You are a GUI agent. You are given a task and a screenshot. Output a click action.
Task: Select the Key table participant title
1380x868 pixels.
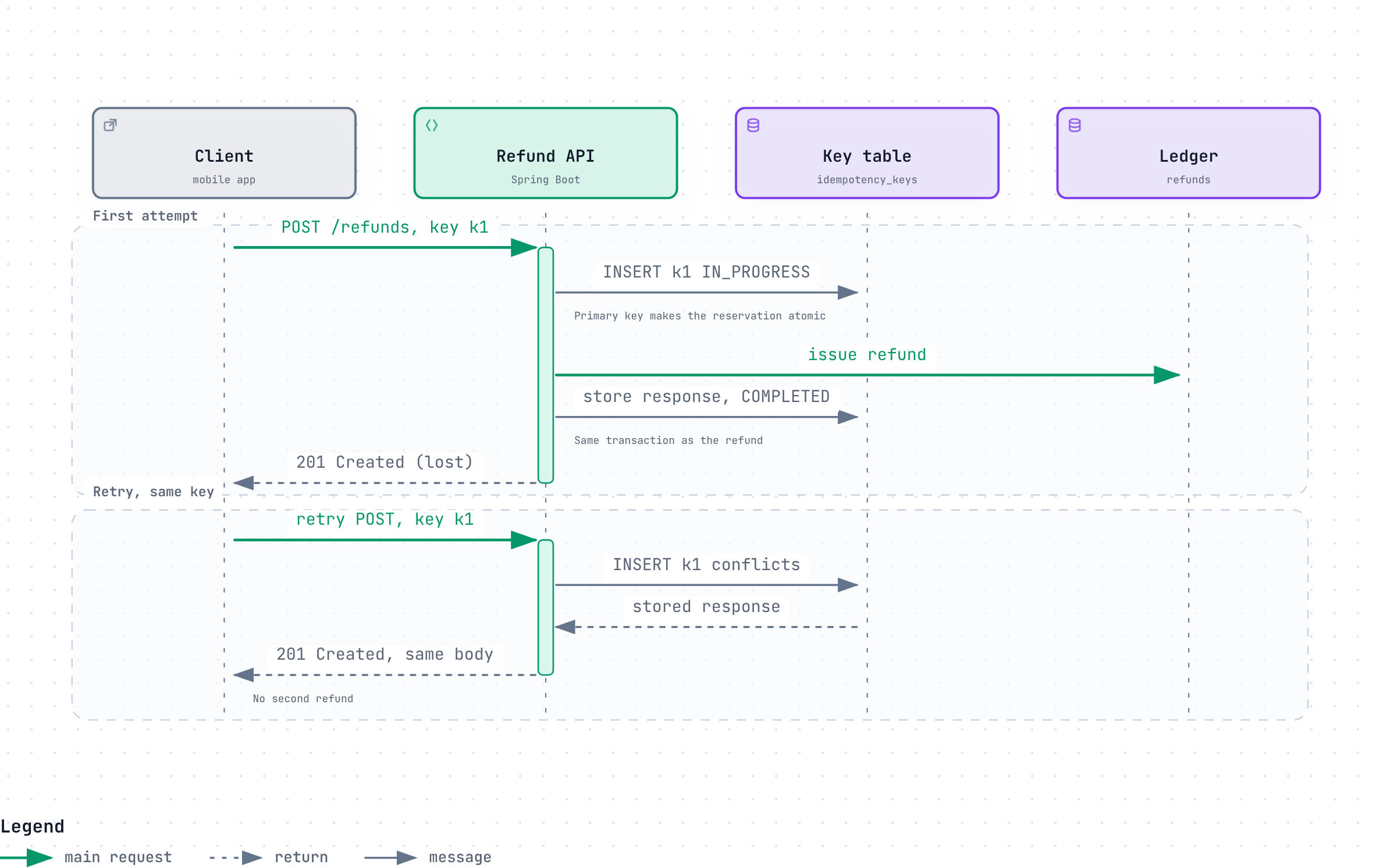point(867,156)
